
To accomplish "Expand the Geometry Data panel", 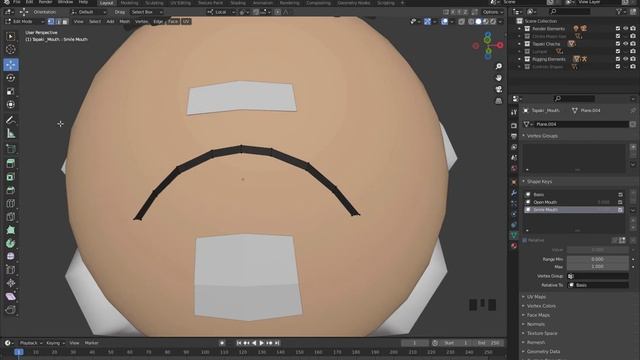I will 543,351.
